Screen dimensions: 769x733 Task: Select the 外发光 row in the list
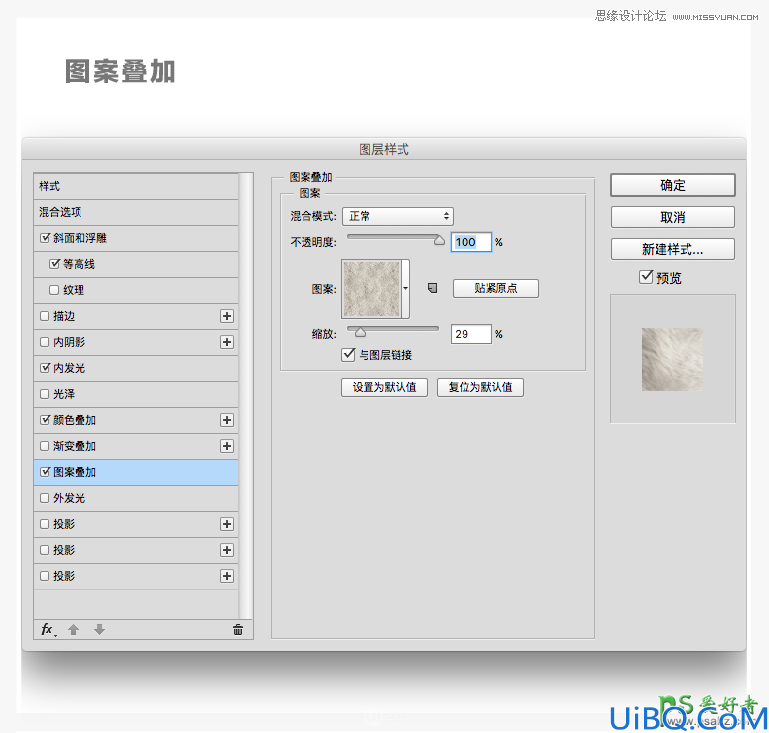[x=136, y=498]
